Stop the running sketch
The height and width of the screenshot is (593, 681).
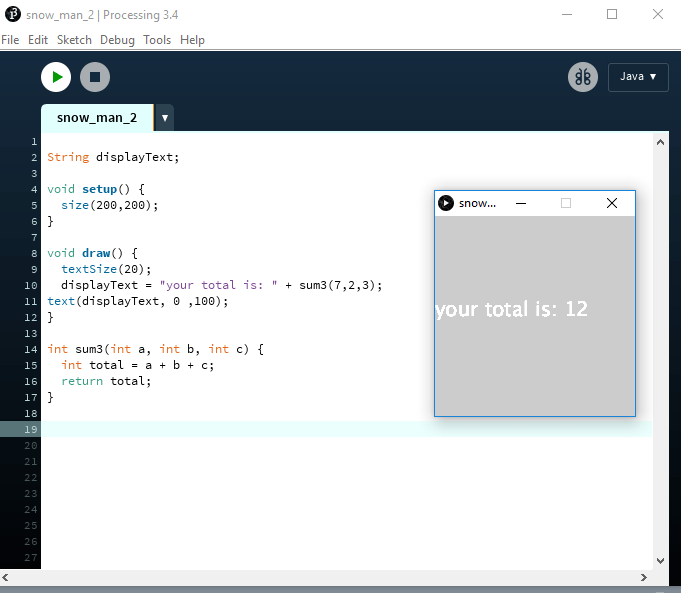click(95, 77)
